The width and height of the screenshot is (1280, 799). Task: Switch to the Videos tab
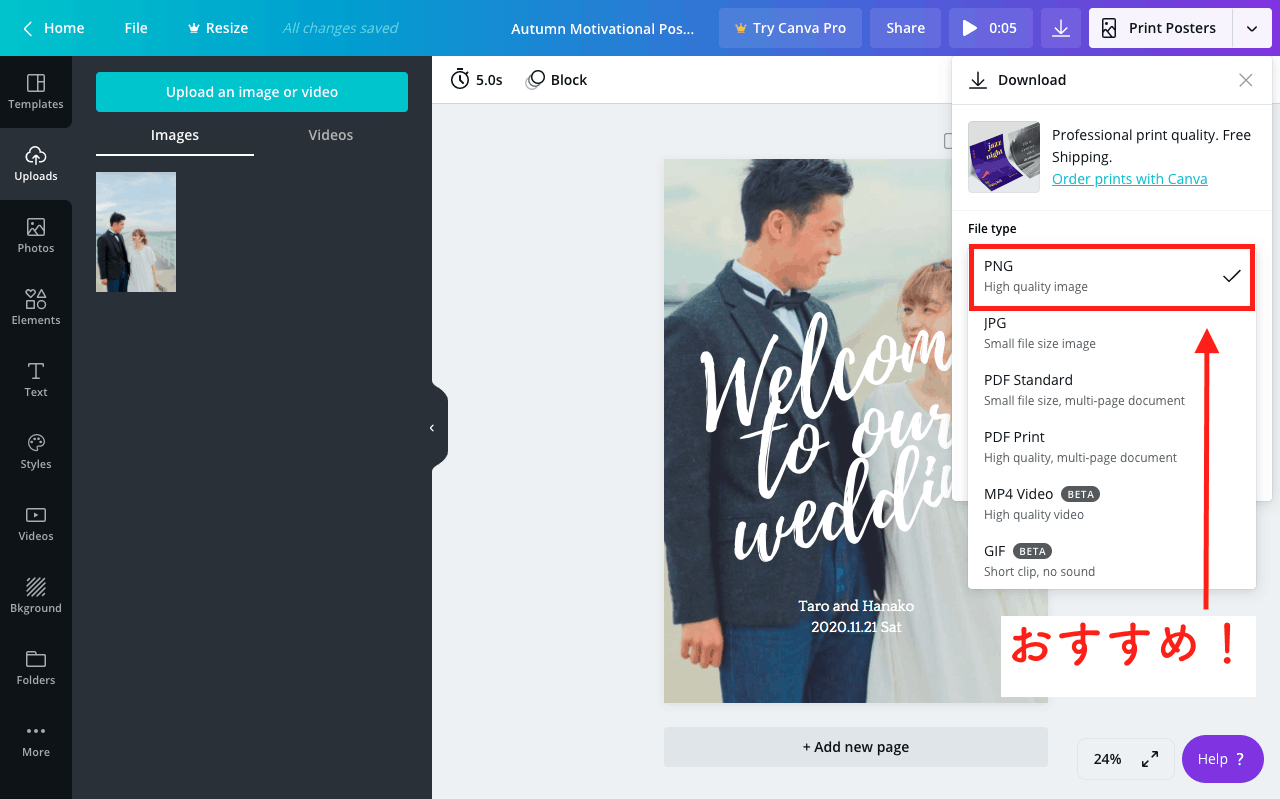tap(330, 135)
